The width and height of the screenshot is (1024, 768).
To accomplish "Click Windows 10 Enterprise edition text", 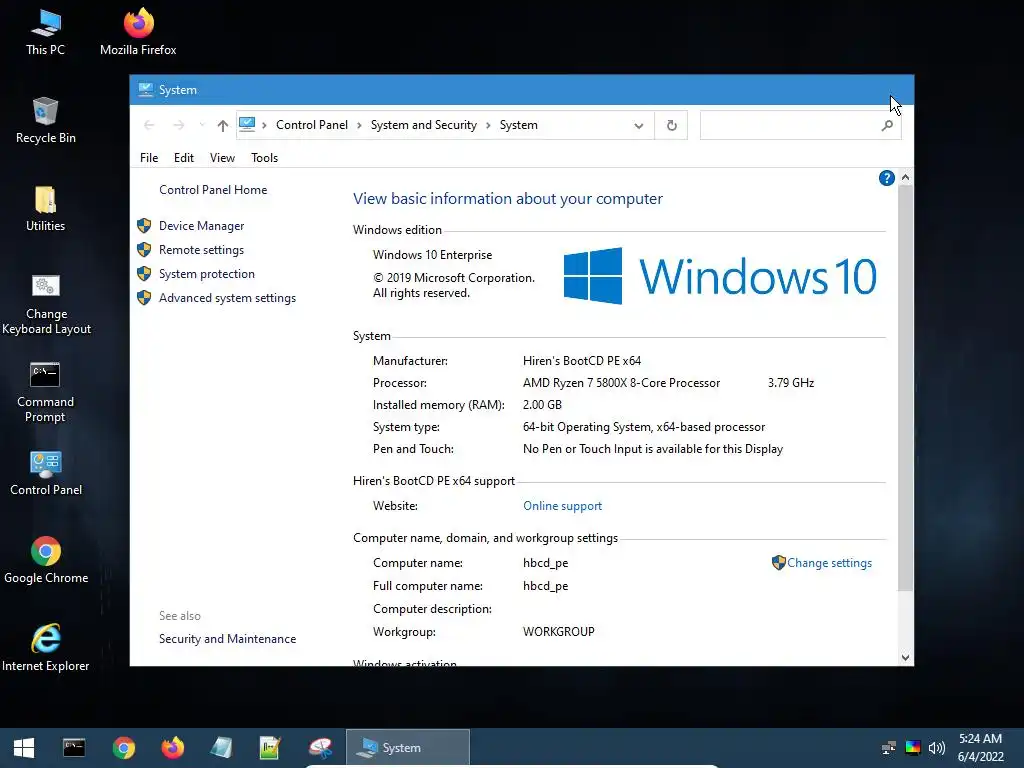I will tap(432, 255).
